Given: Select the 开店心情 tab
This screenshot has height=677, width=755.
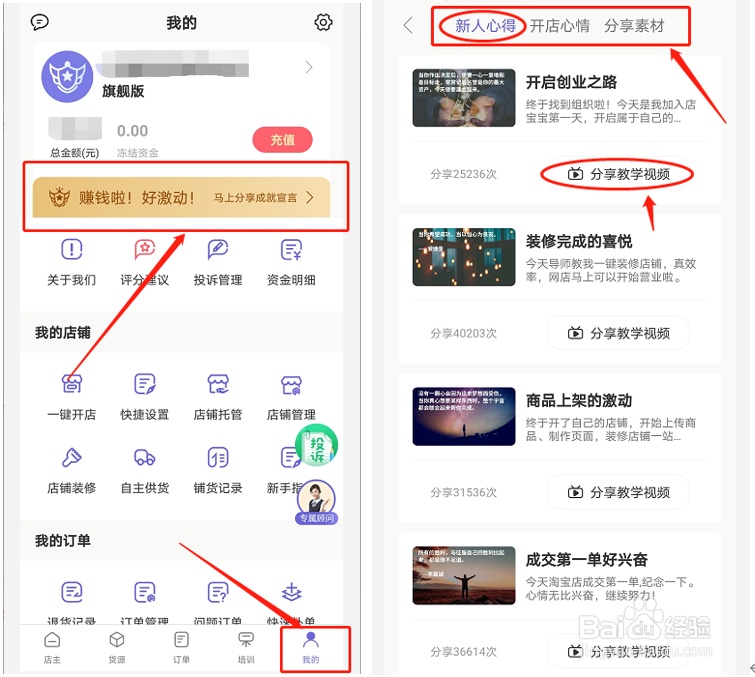Looking at the screenshot, I should [x=560, y=26].
